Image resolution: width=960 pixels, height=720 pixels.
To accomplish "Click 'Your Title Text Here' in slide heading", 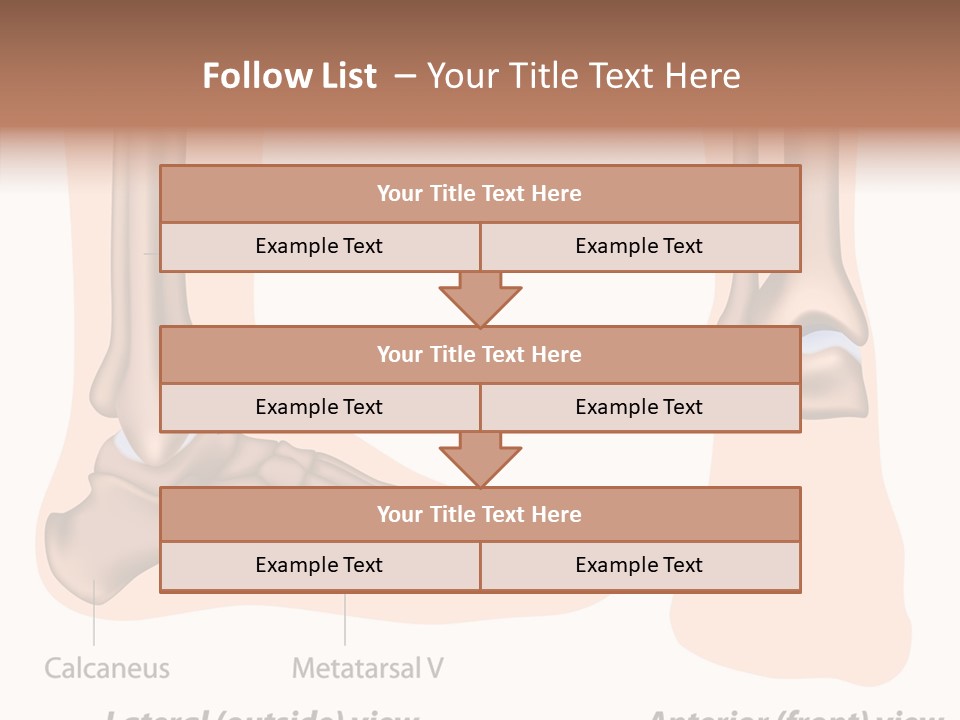I will click(x=583, y=76).
